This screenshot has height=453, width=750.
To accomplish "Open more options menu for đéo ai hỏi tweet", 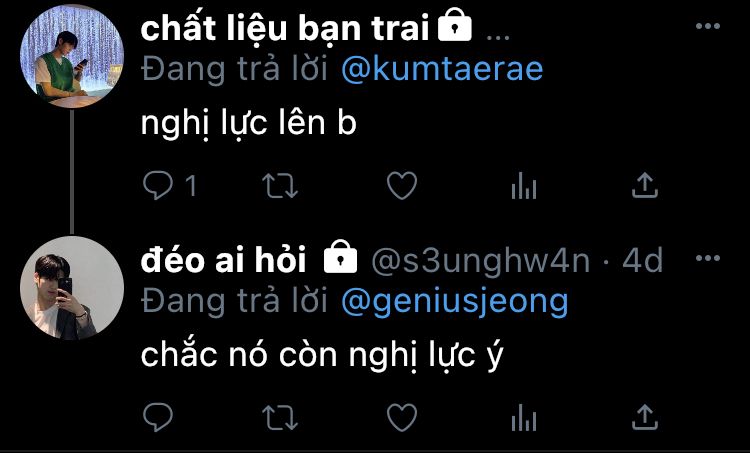I will [x=708, y=258].
